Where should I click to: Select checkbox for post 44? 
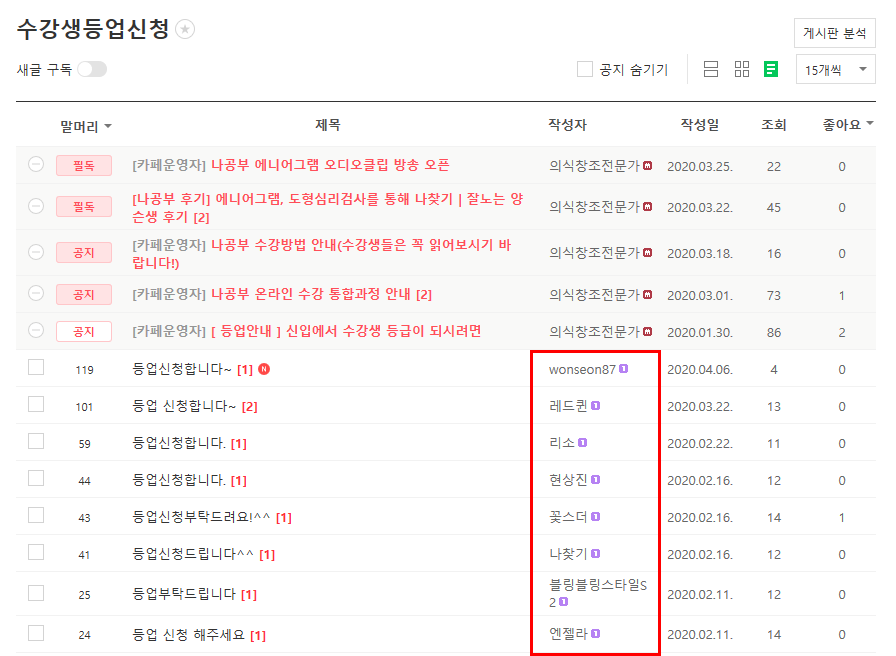pyautogui.click(x=36, y=478)
